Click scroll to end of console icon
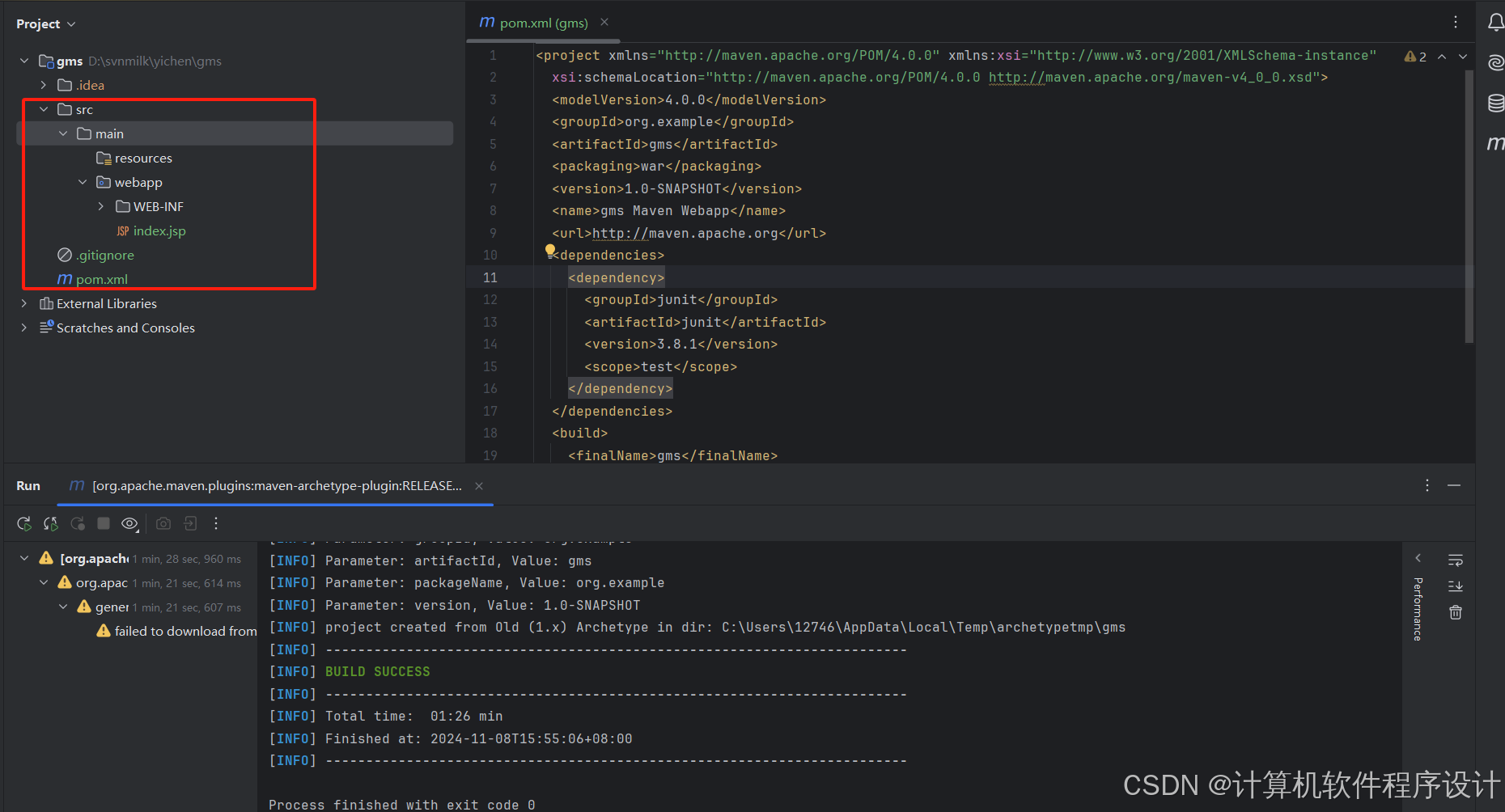Viewport: 1505px width, 812px height. (1456, 586)
